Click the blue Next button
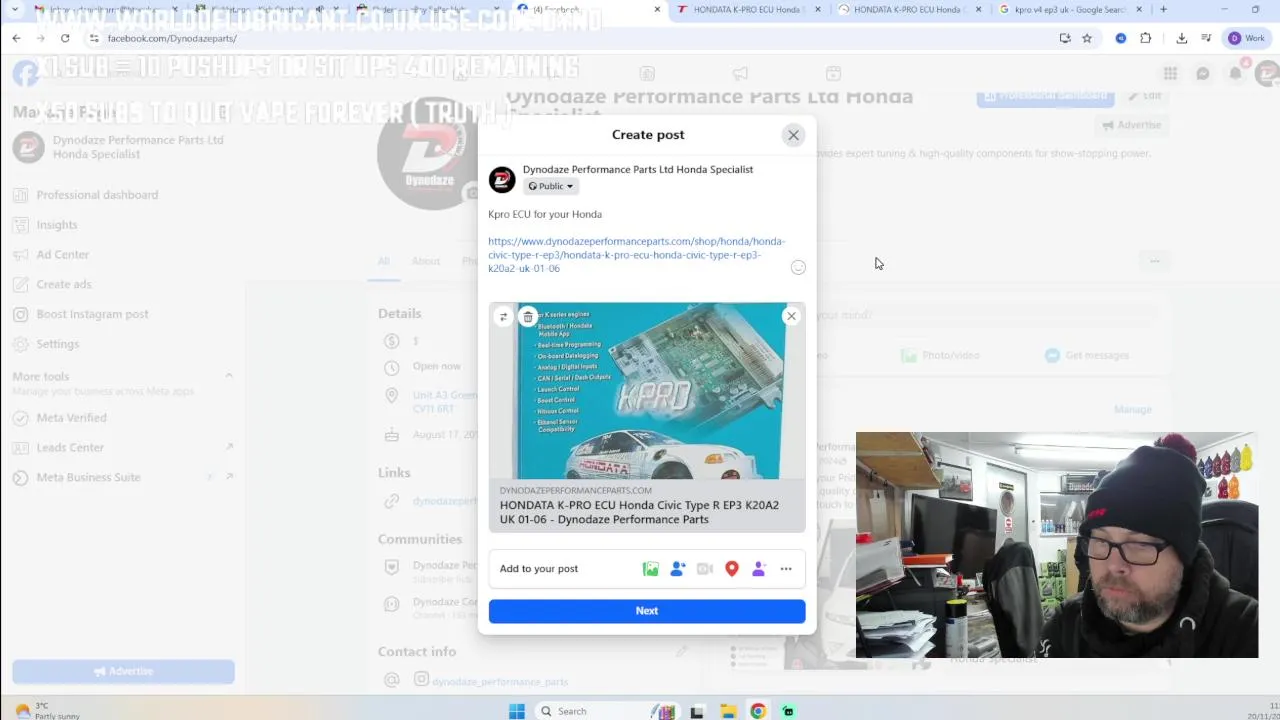 point(647,611)
